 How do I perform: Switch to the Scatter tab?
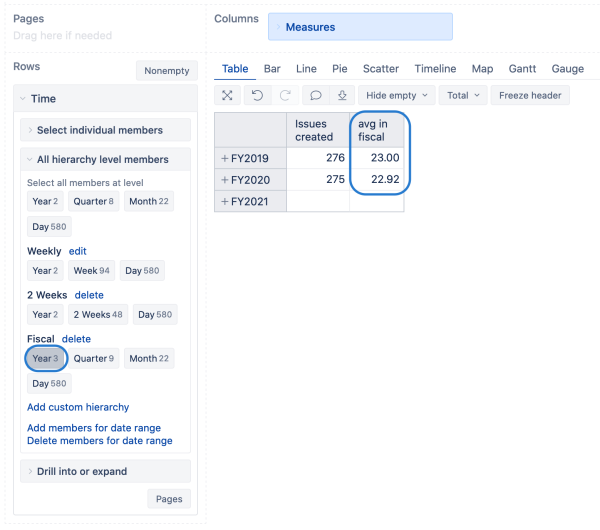tap(381, 69)
